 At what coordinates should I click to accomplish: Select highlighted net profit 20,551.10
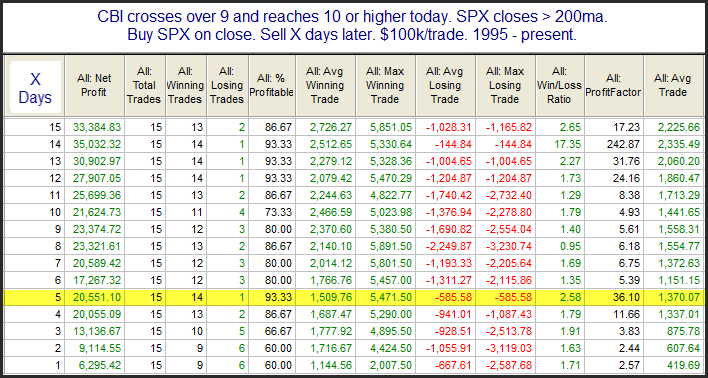click(96, 298)
